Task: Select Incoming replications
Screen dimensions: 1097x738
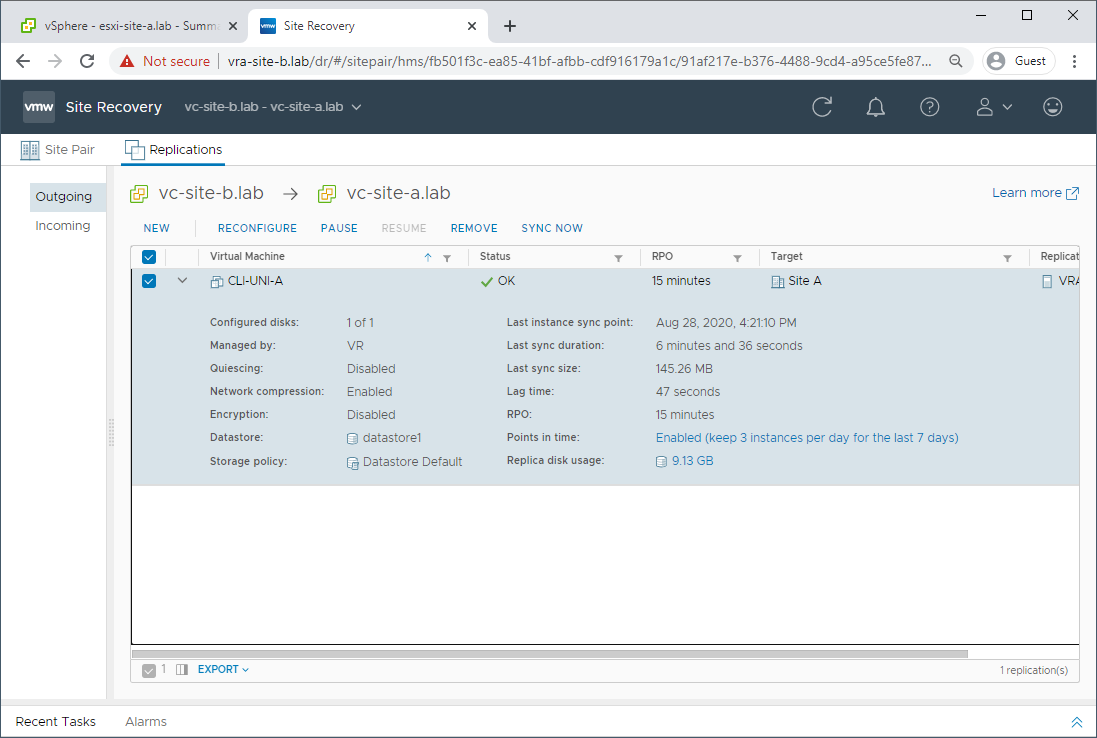Action: pyautogui.click(x=63, y=225)
